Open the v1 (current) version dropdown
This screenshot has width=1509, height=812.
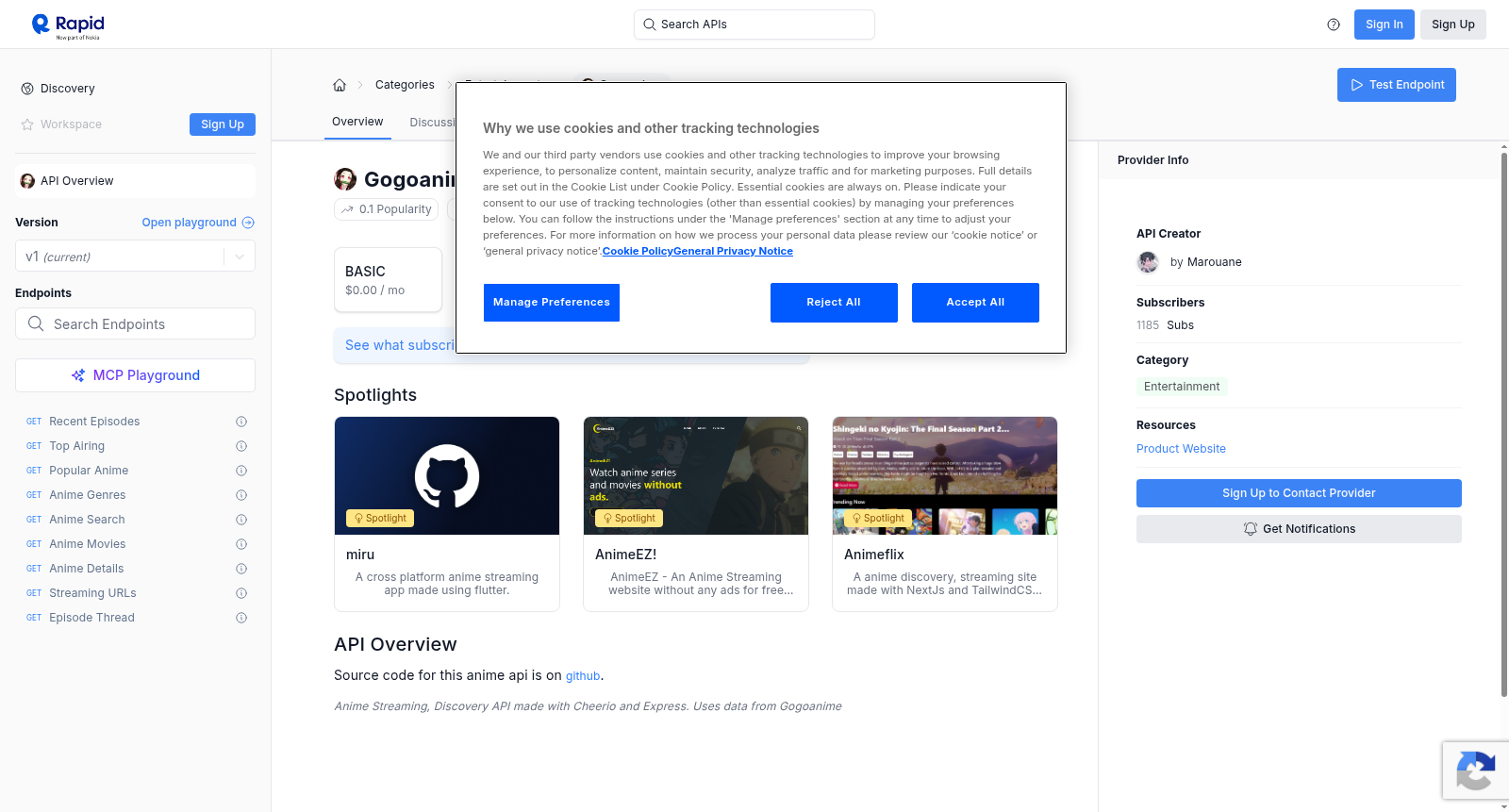(135, 257)
